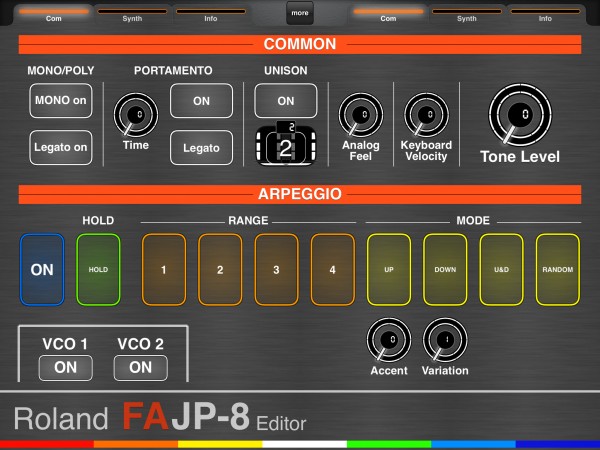Select arpeggio Range 3 pad
The width and height of the screenshot is (600, 450).
tap(276, 270)
